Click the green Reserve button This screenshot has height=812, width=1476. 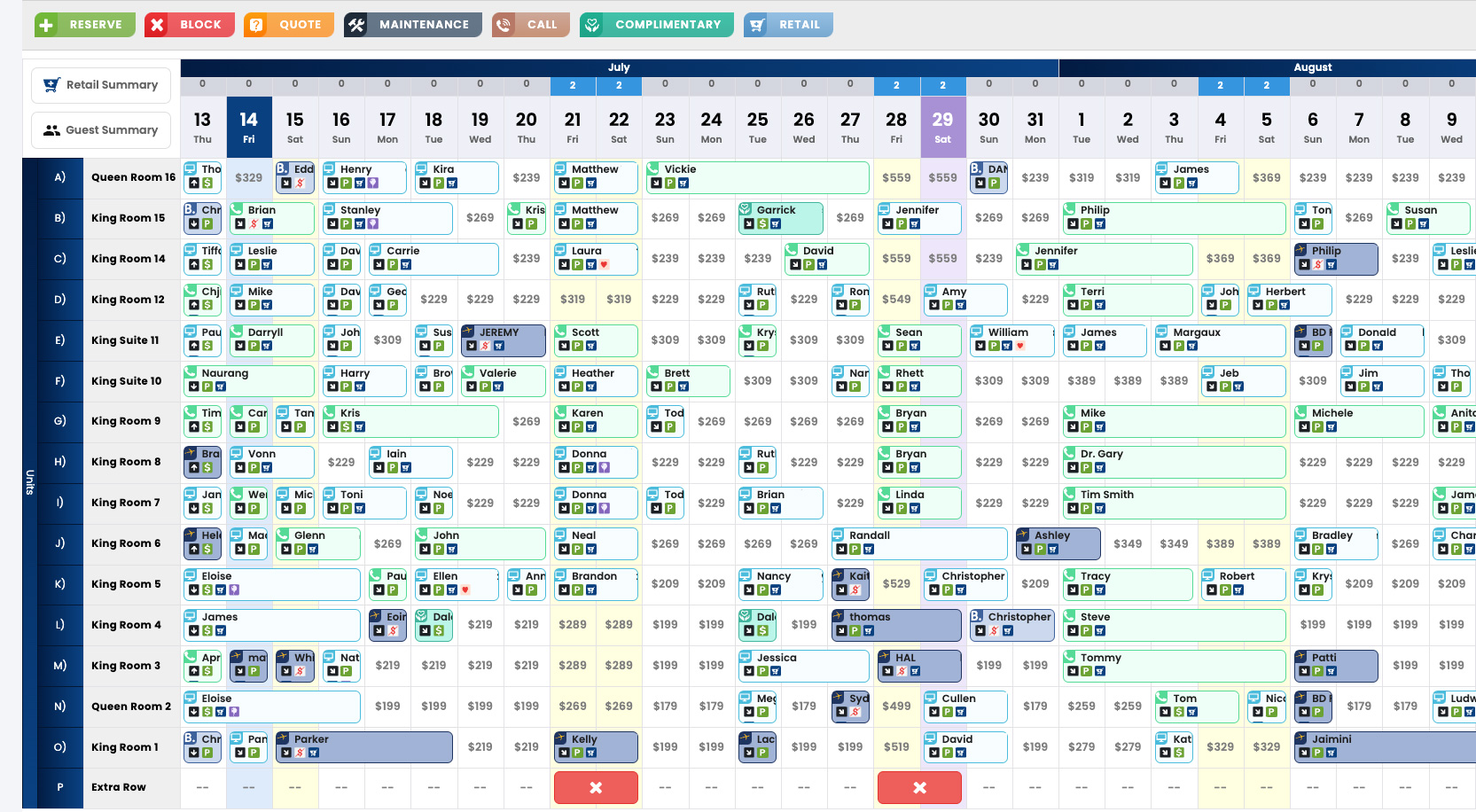[x=85, y=25]
